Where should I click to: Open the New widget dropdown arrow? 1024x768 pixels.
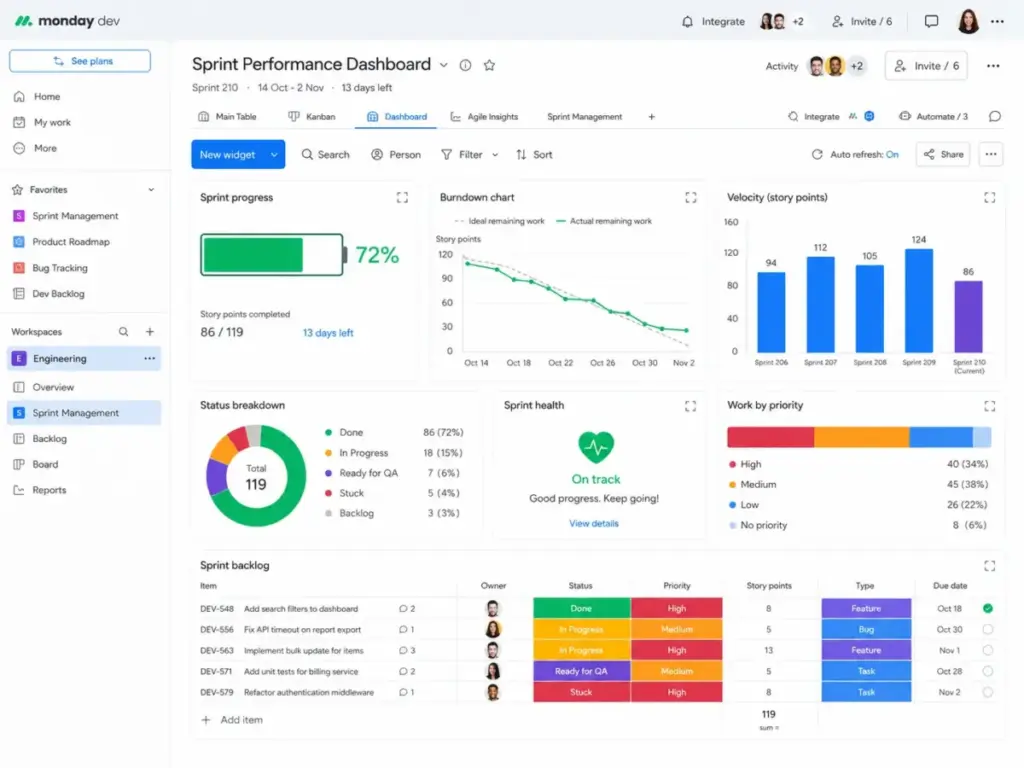(x=274, y=155)
